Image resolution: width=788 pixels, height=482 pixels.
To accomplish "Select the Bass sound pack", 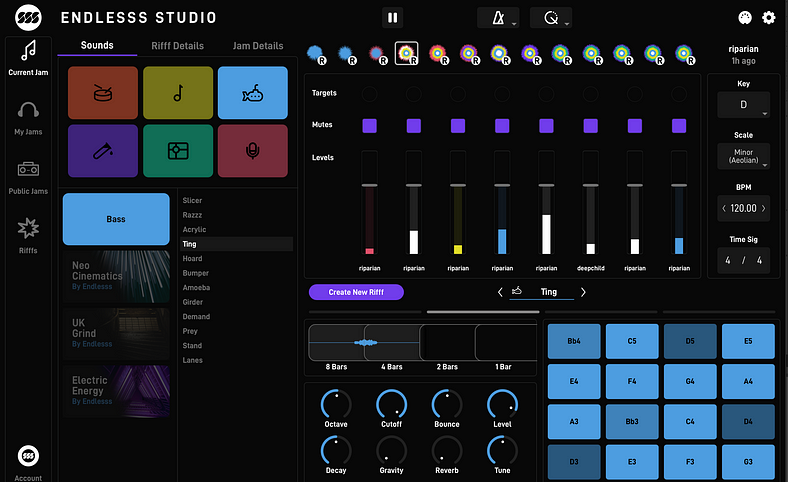I will pyautogui.click(x=116, y=219).
